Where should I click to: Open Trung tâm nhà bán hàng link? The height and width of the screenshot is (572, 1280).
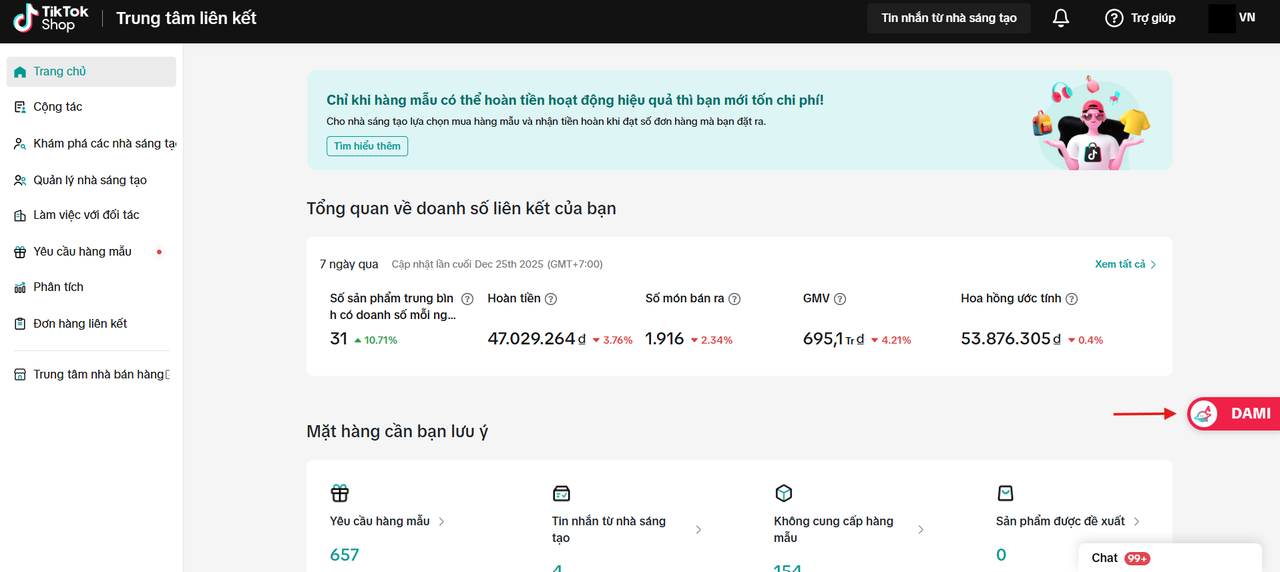tap(91, 375)
